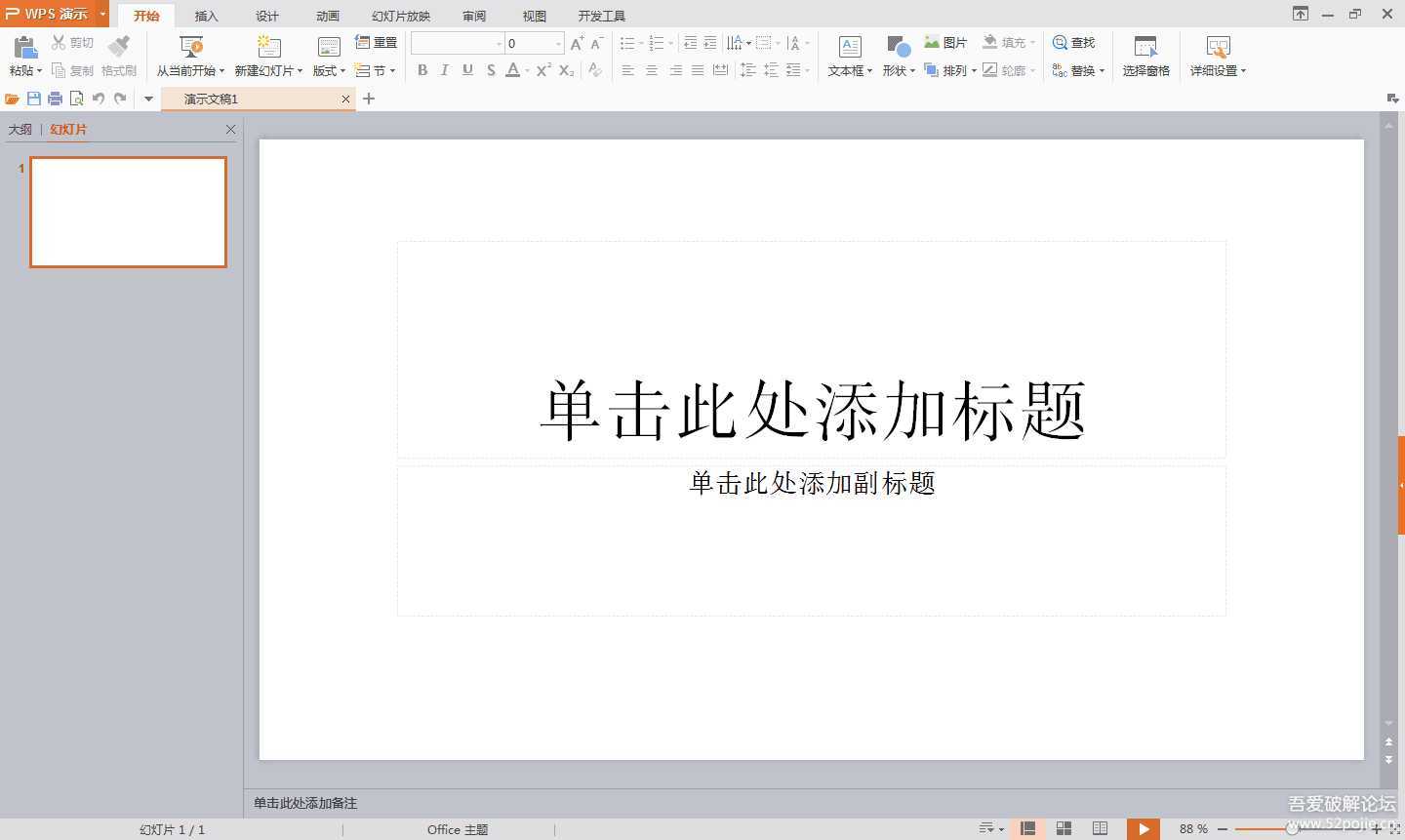The width and height of the screenshot is (1405, 840).
Task: Start slideshow with orange play button
Action: (x=1144, y=828)
